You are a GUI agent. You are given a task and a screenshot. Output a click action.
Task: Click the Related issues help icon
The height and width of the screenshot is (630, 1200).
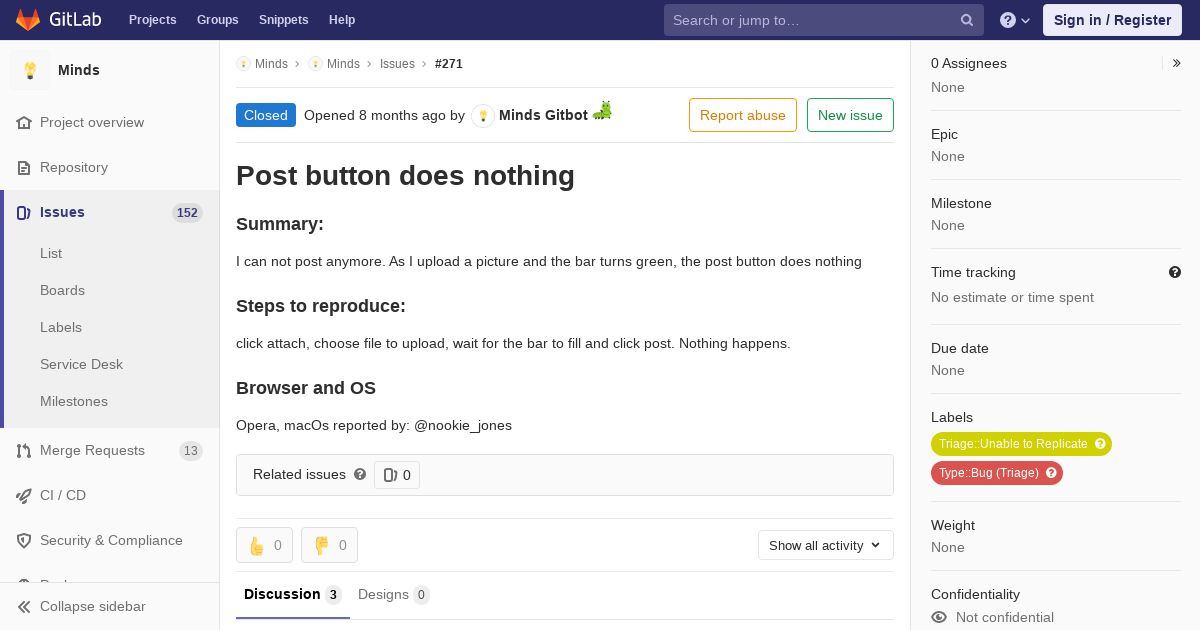[x=360, y=474]
